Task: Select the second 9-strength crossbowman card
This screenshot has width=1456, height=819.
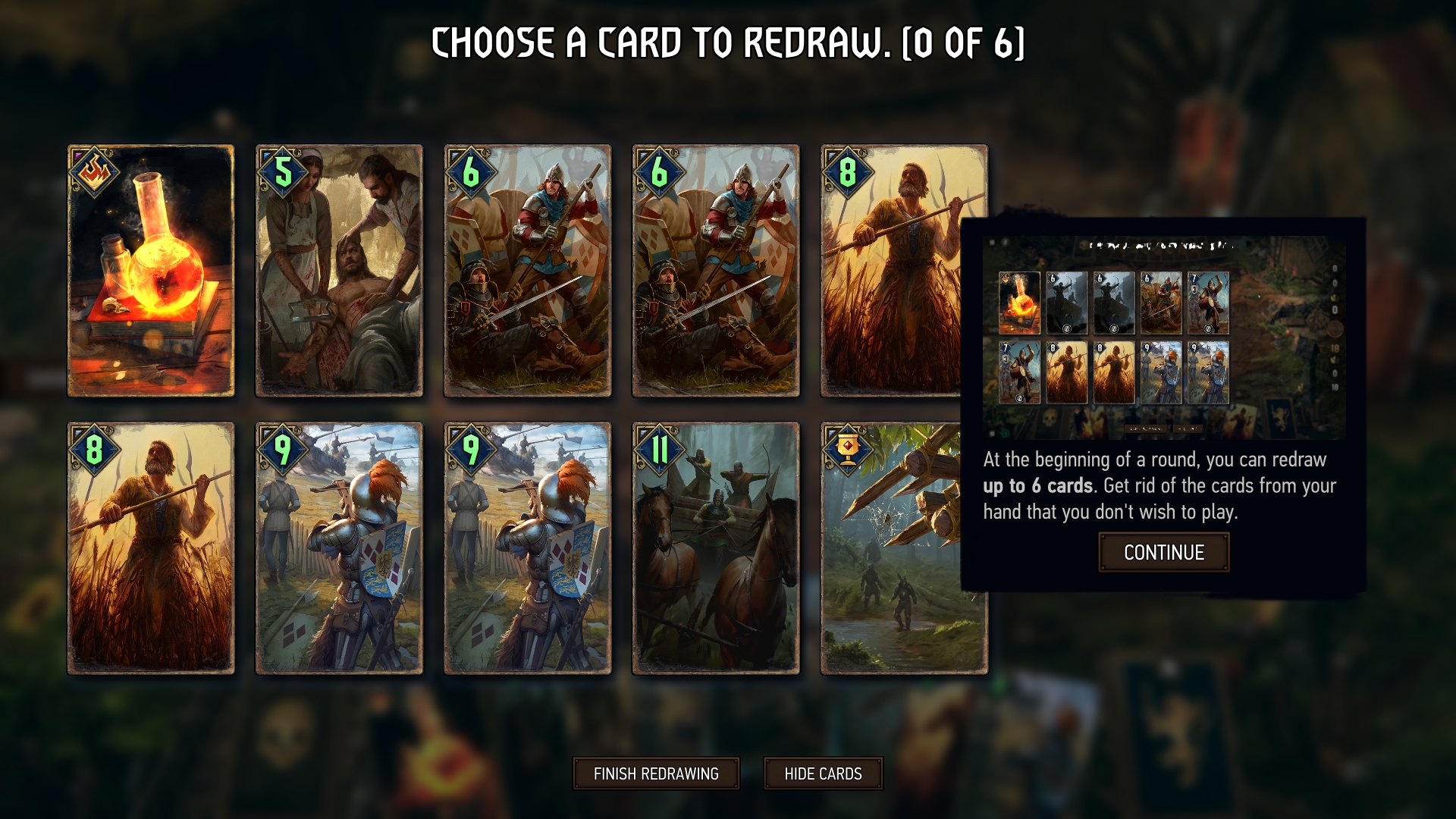Action: pyautogui.click(x=527, y=548)
